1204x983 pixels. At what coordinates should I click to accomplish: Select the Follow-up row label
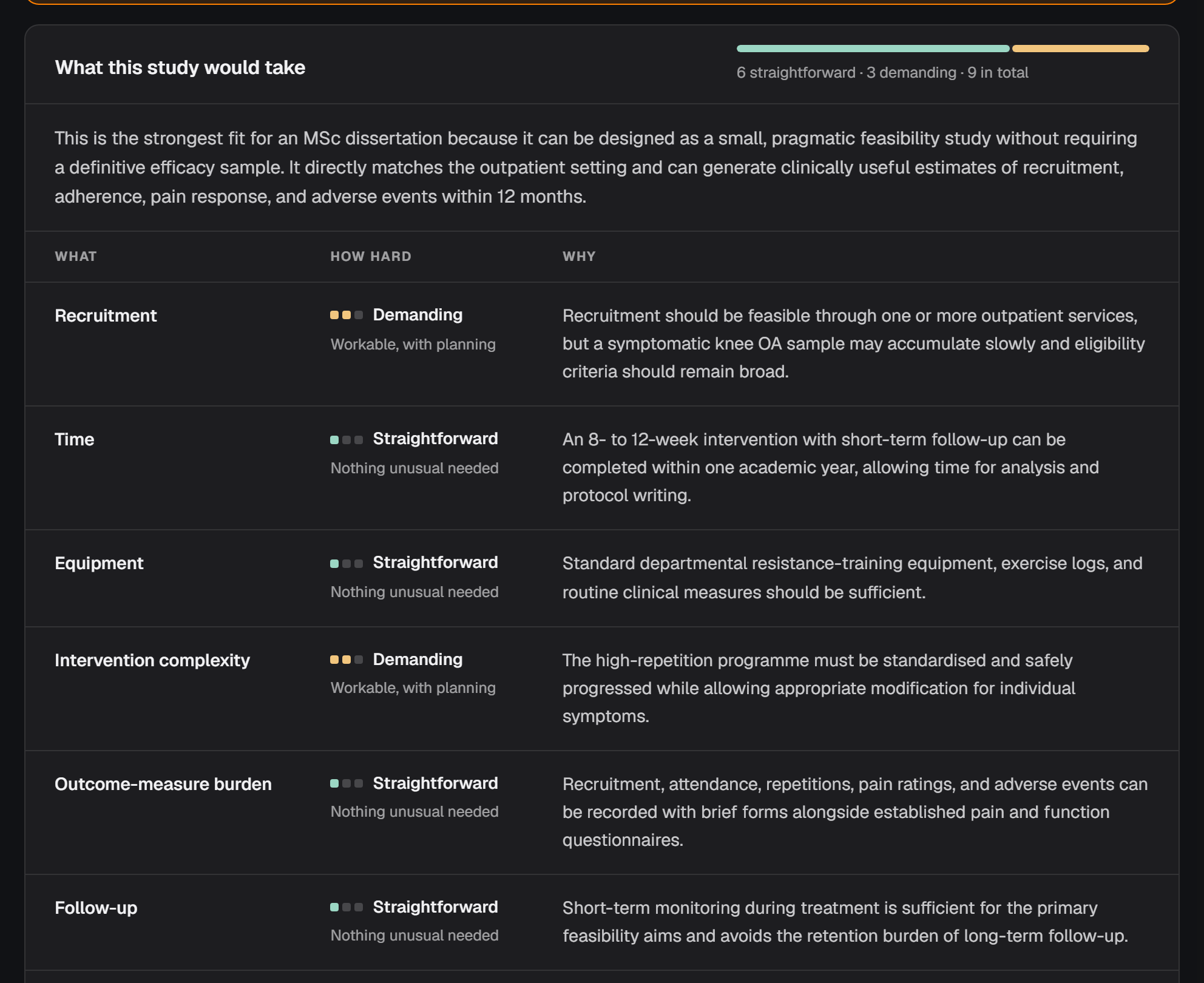[x=96, y=908]
